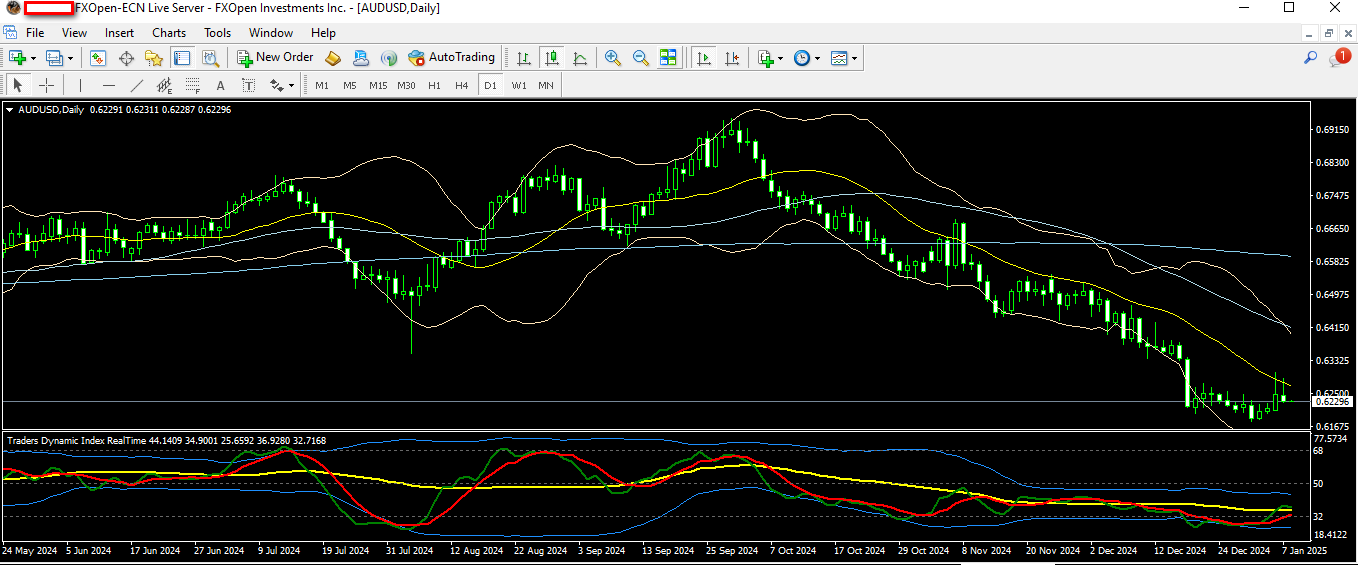Expand the AUDUSD,Daily chart title arrow
The height and width of the screenshot is (565, 1358).
[x=11, y=109]
